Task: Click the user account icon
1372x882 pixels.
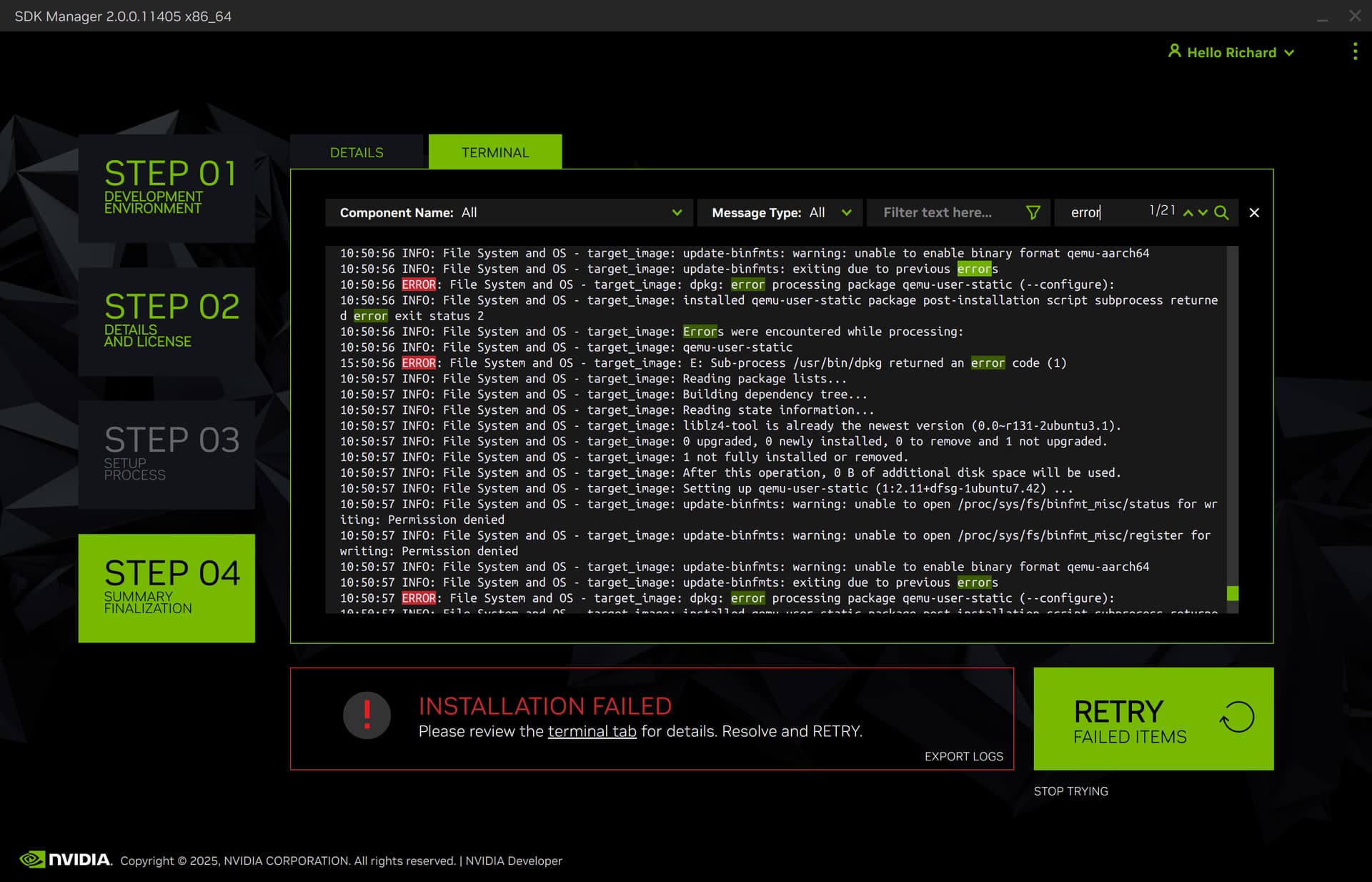Action: tap(1174, 51)
